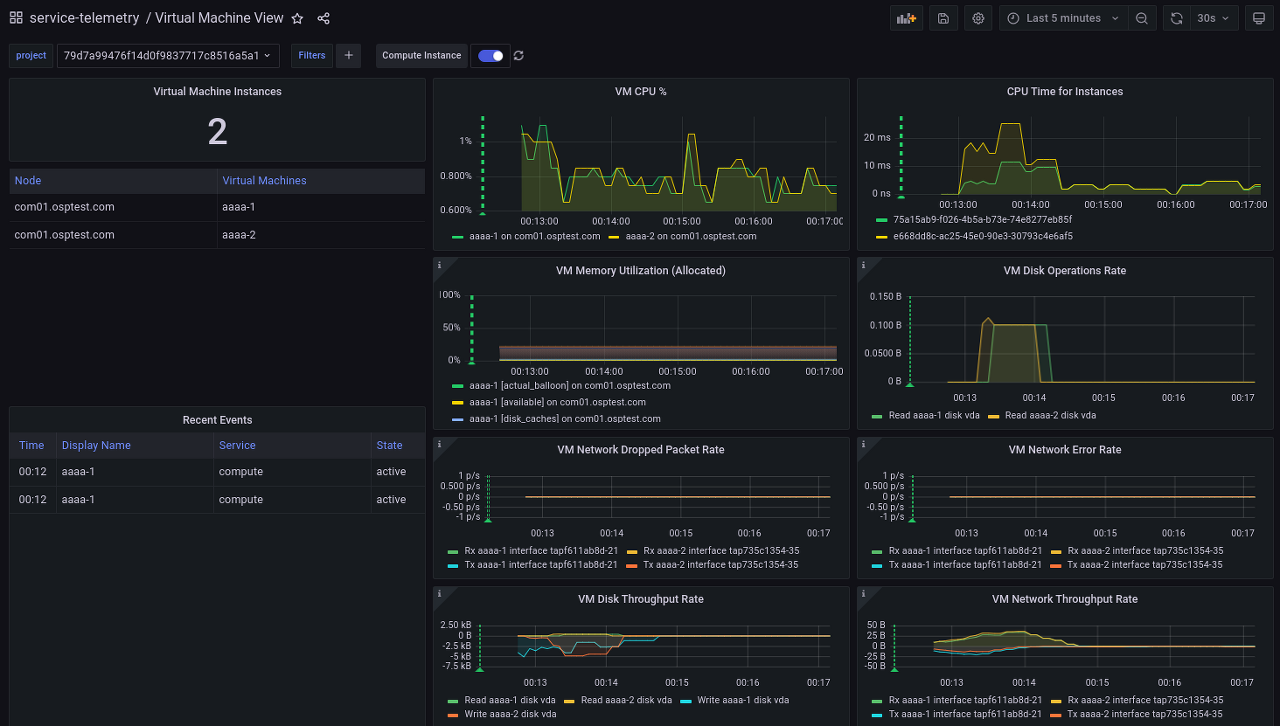Toggle Tx aaaa-2 tap735c1354-35 in Dropped Packet

tap(720, 565)
